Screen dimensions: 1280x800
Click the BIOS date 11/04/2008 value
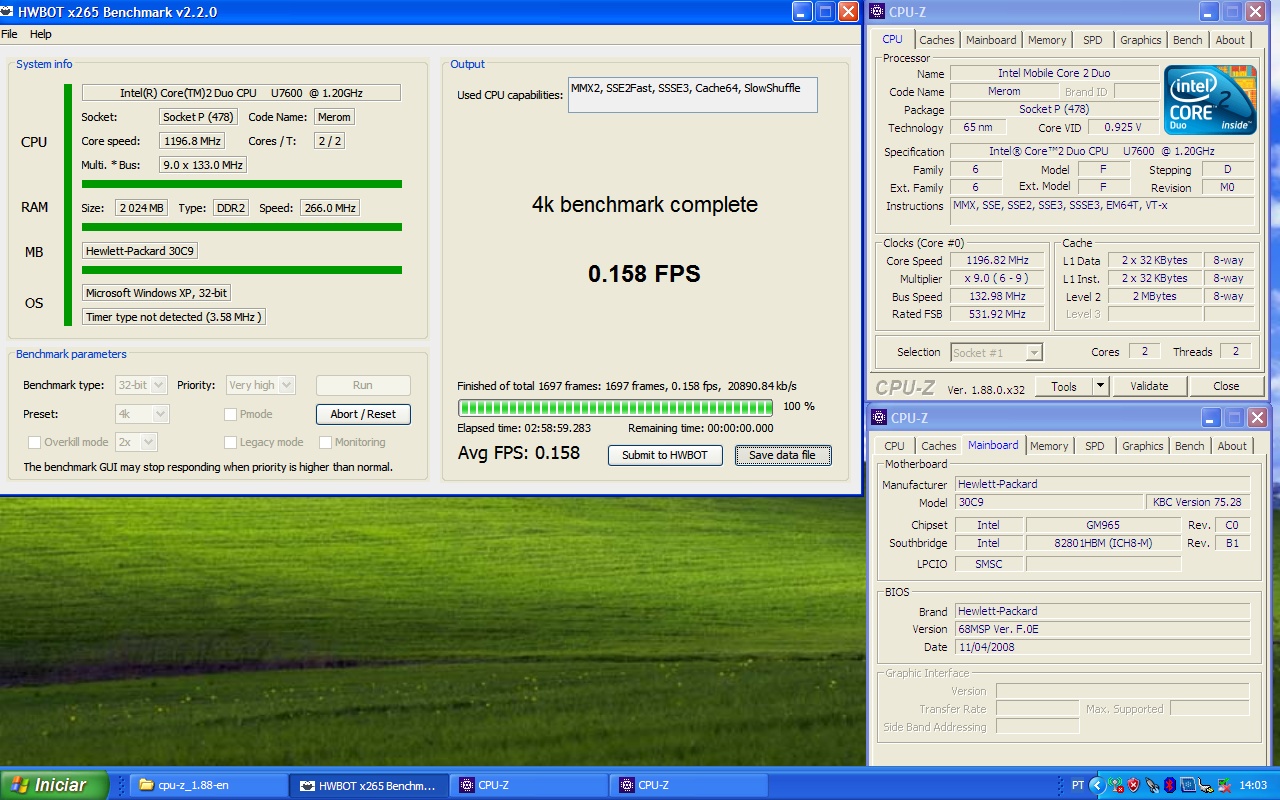[1102, 647]
